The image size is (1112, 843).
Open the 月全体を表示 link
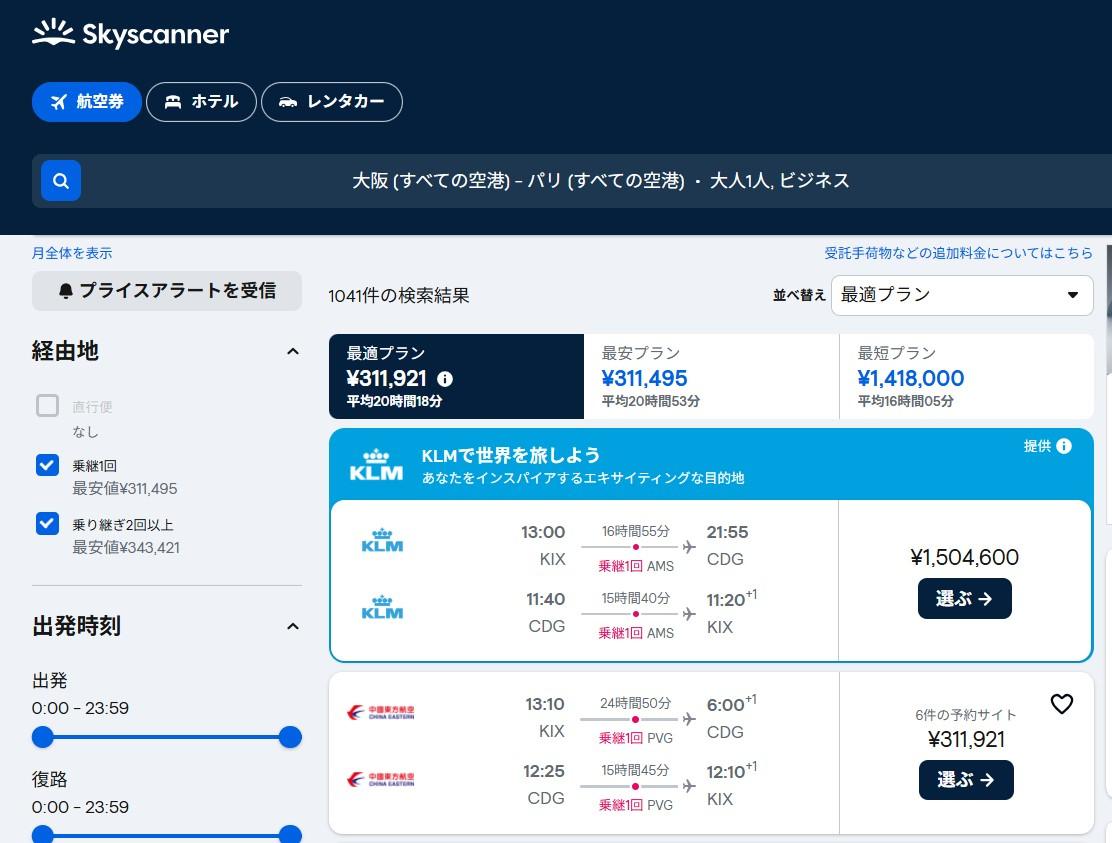pyautogui.click(x=72, y=253)
